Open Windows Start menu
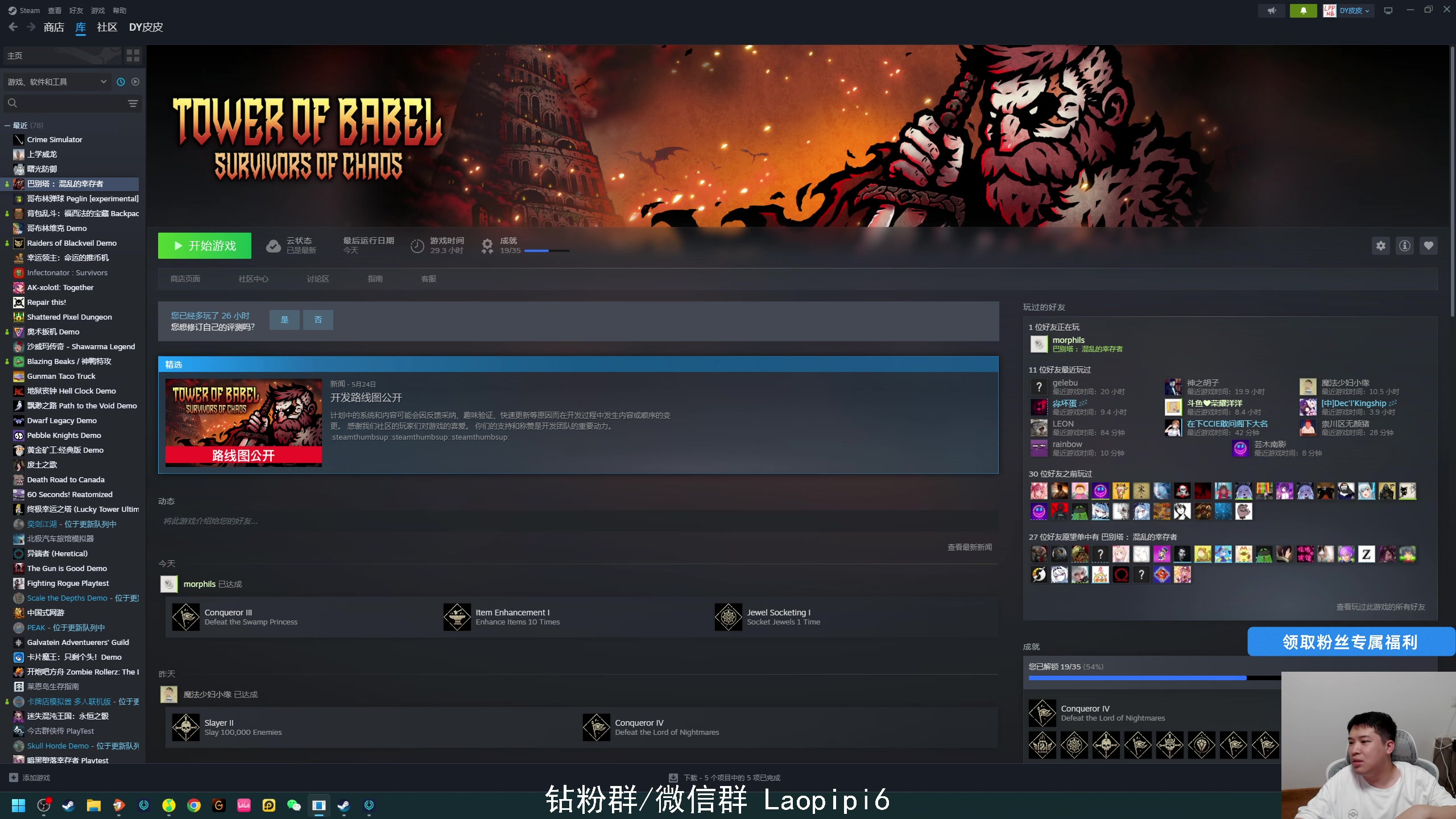Viewport: 1456px width, 819px height. click(x=19, y=805)
